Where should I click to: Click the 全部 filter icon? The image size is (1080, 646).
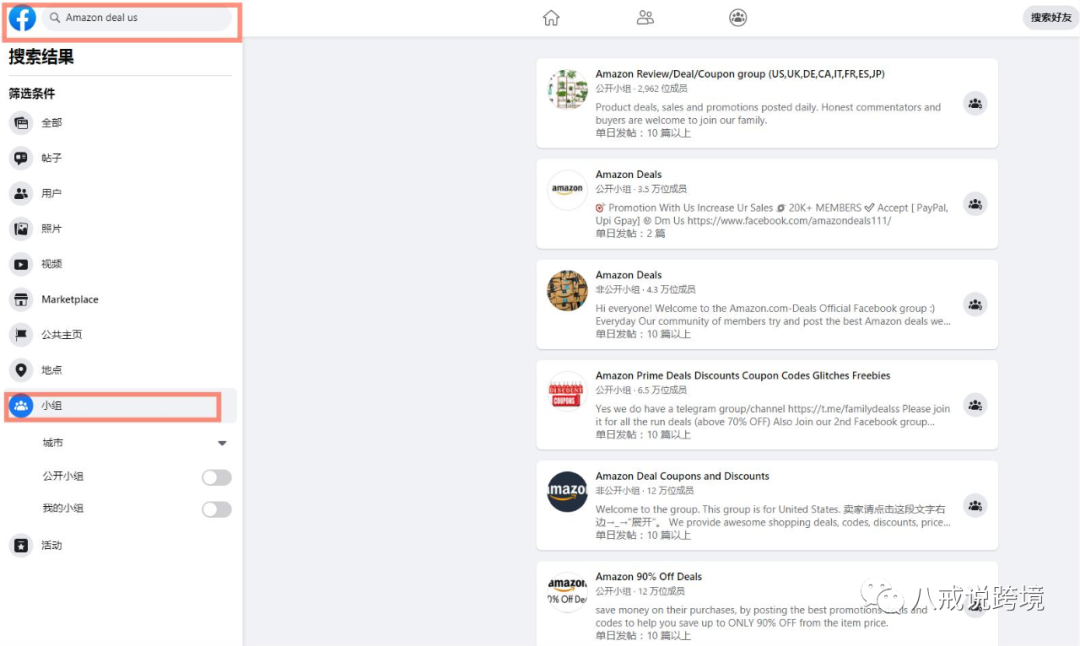coord(21,123)
